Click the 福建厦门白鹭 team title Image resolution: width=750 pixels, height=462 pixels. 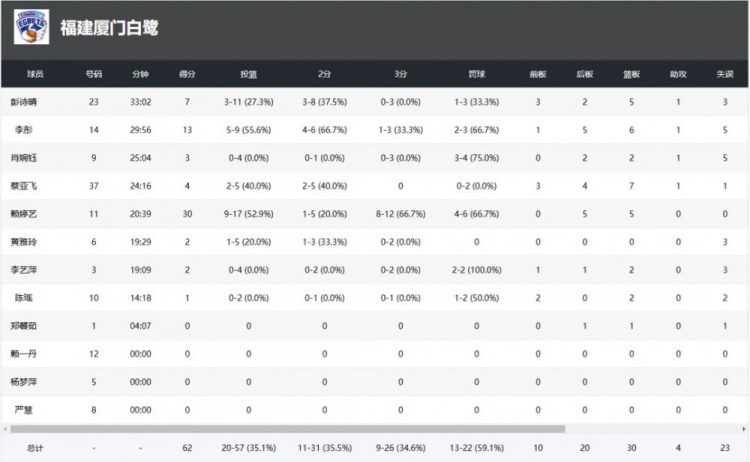click(x=109, y=28)
